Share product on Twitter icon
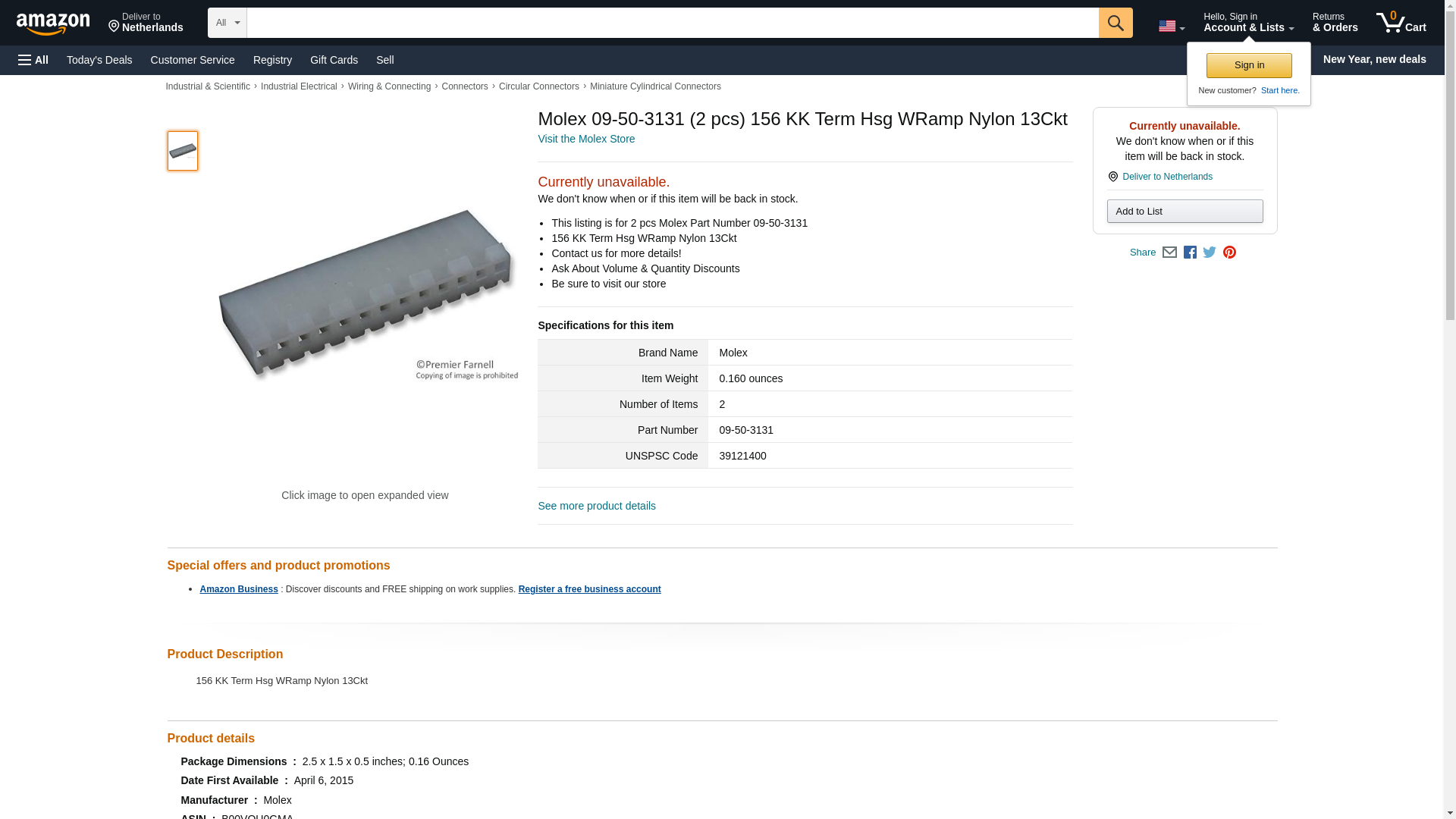Screen dimensions: 1456x819 (x=1210, y=253)
